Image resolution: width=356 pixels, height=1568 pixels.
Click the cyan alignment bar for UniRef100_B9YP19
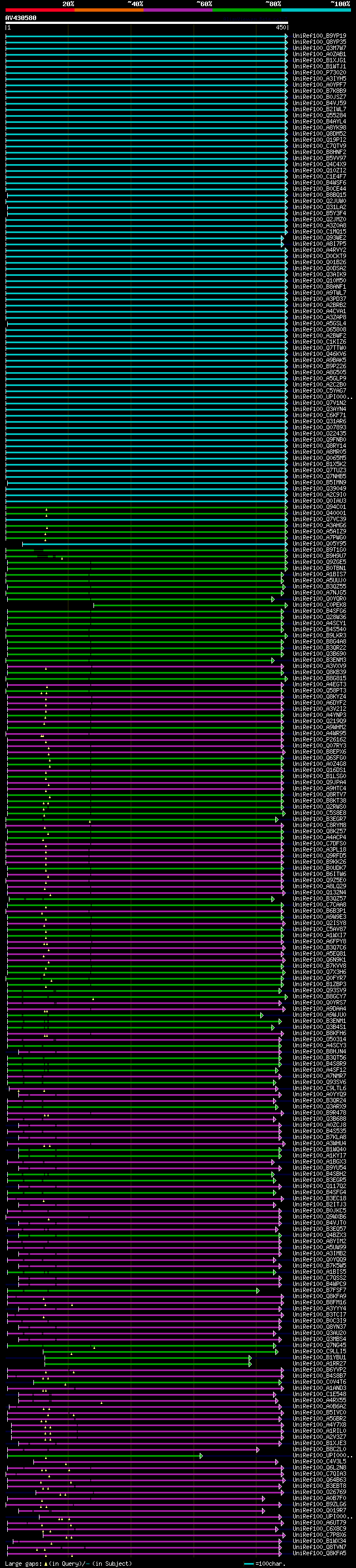146,37
